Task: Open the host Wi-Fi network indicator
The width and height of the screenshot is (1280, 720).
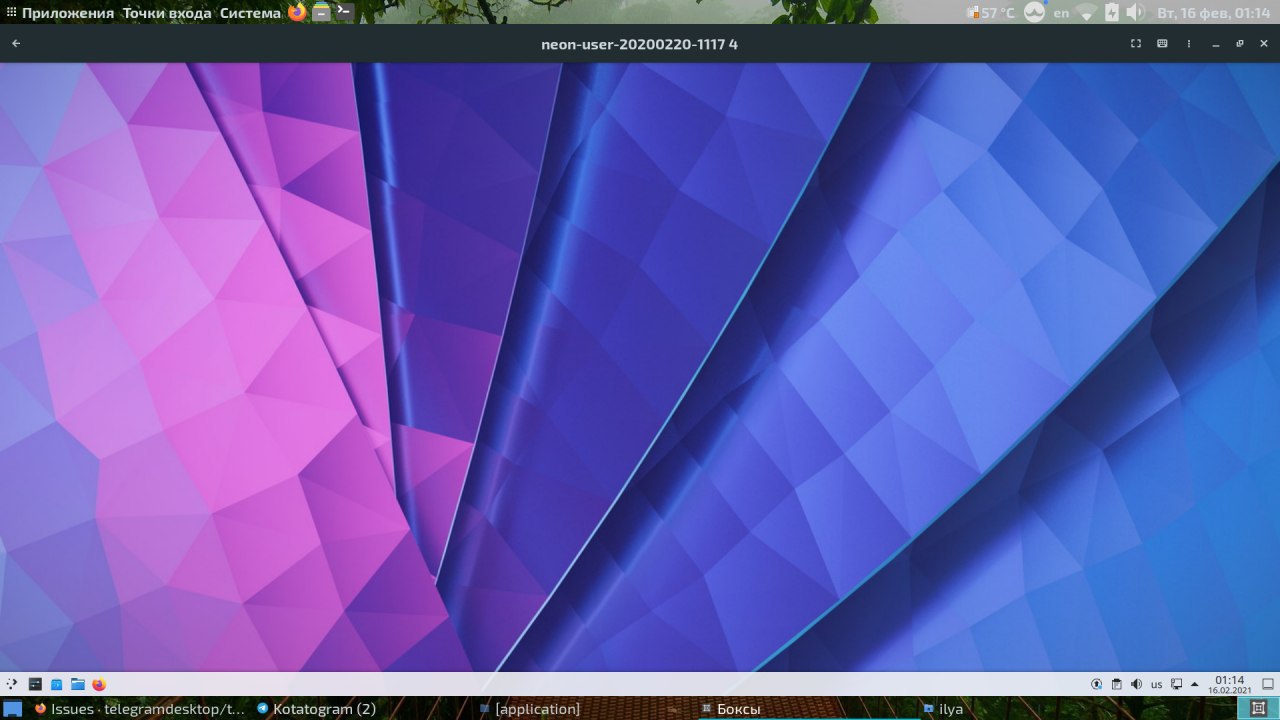Action: (1087, 13)
